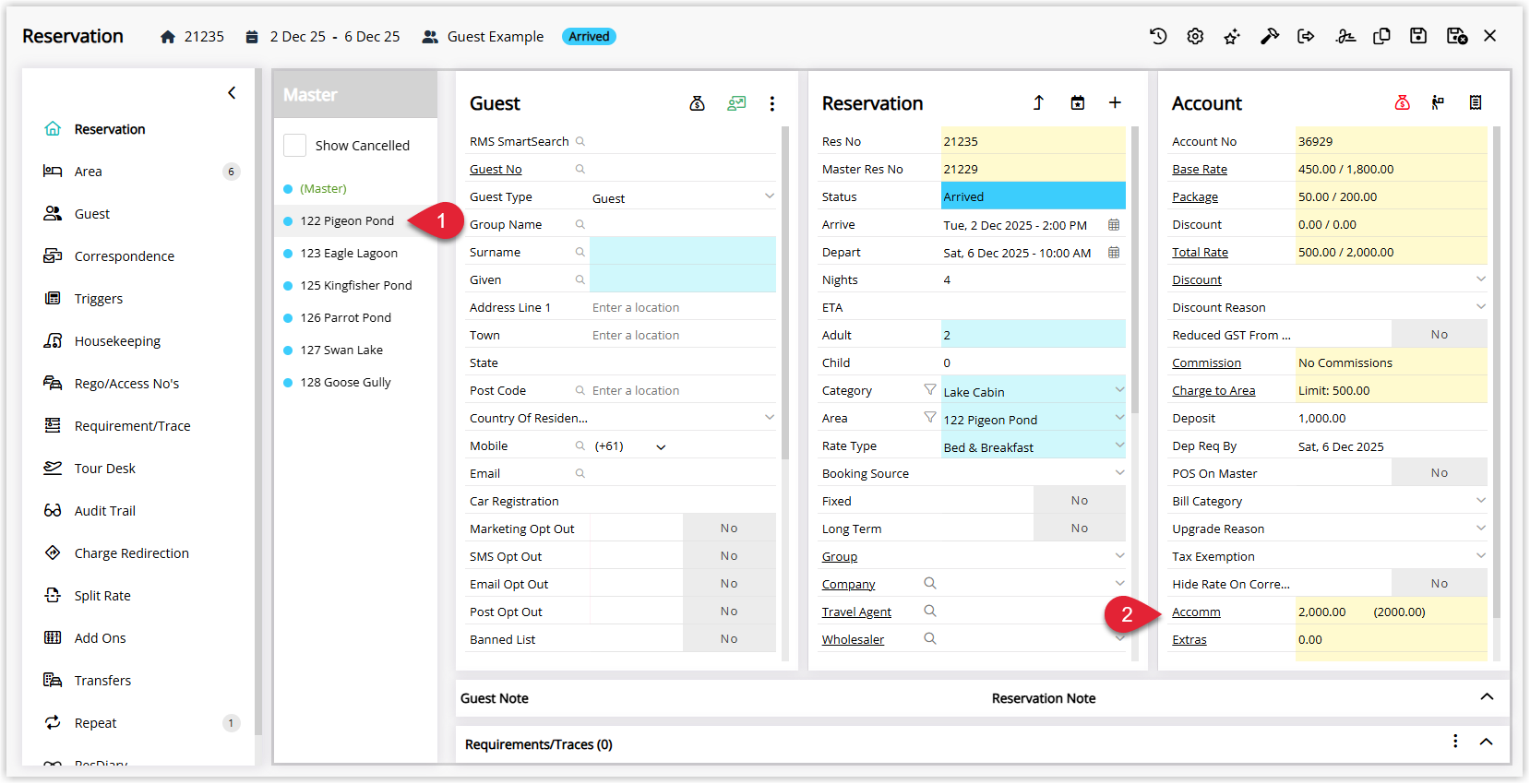Click Company search magnifier icon
The width and height of the screenshot is (1530, 784).
(930, 583)
